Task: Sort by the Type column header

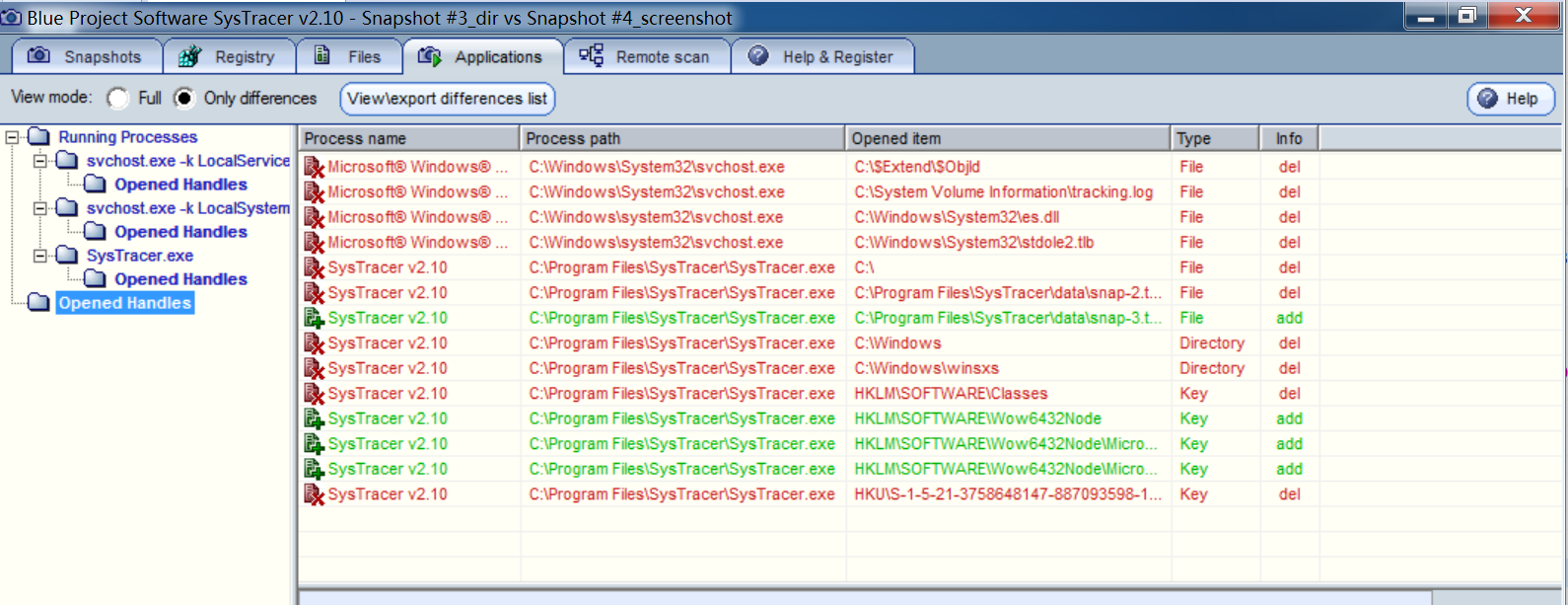Action: 1215,138
